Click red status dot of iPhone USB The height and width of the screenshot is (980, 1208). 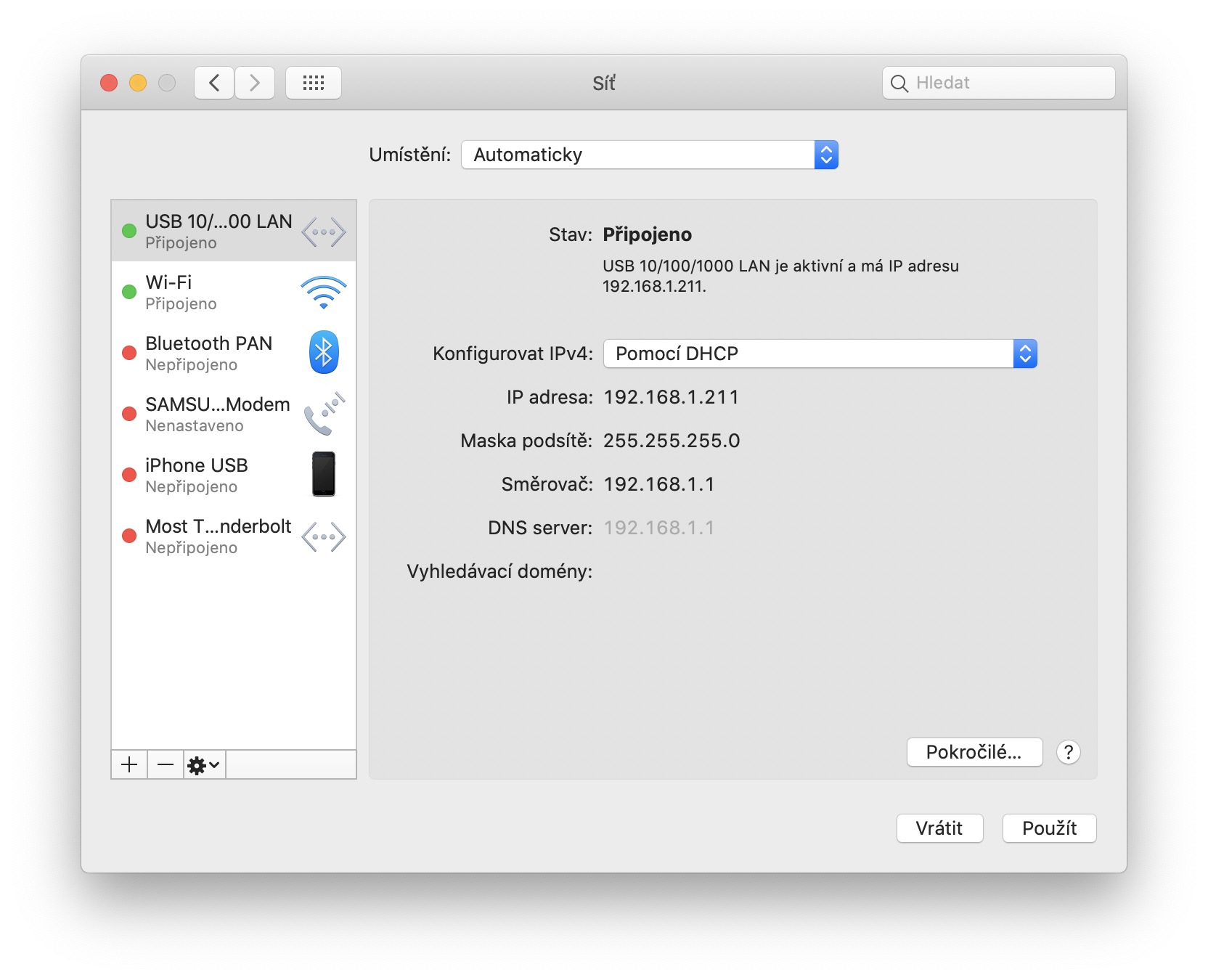tap(129, 475)
